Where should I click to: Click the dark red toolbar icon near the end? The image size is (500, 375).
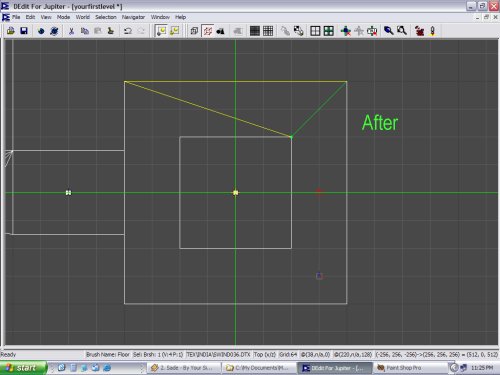pyautogui.click(x=419, y=31)
